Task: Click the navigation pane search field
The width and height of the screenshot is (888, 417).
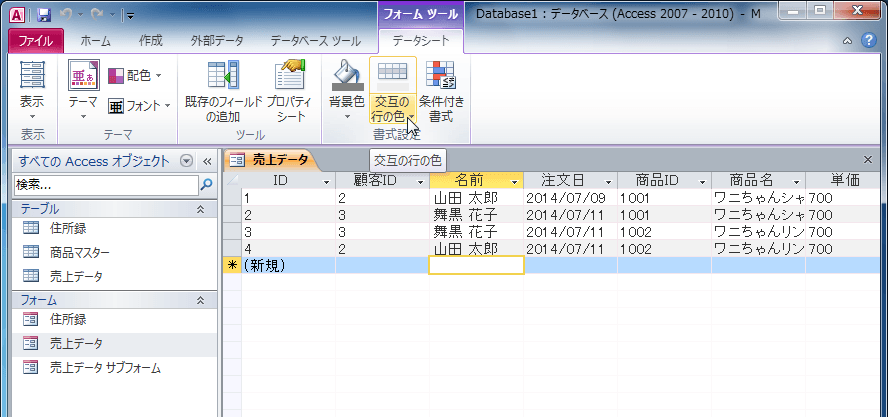Action: [106, 184]
